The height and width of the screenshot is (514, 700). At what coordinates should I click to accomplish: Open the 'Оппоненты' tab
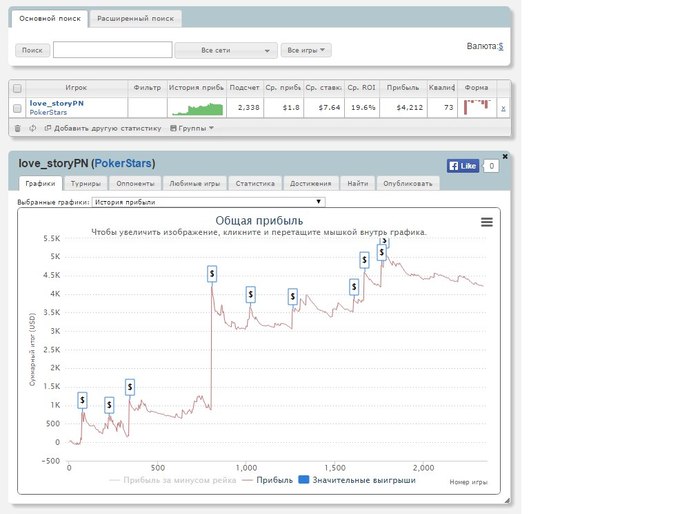click(135, 184)
